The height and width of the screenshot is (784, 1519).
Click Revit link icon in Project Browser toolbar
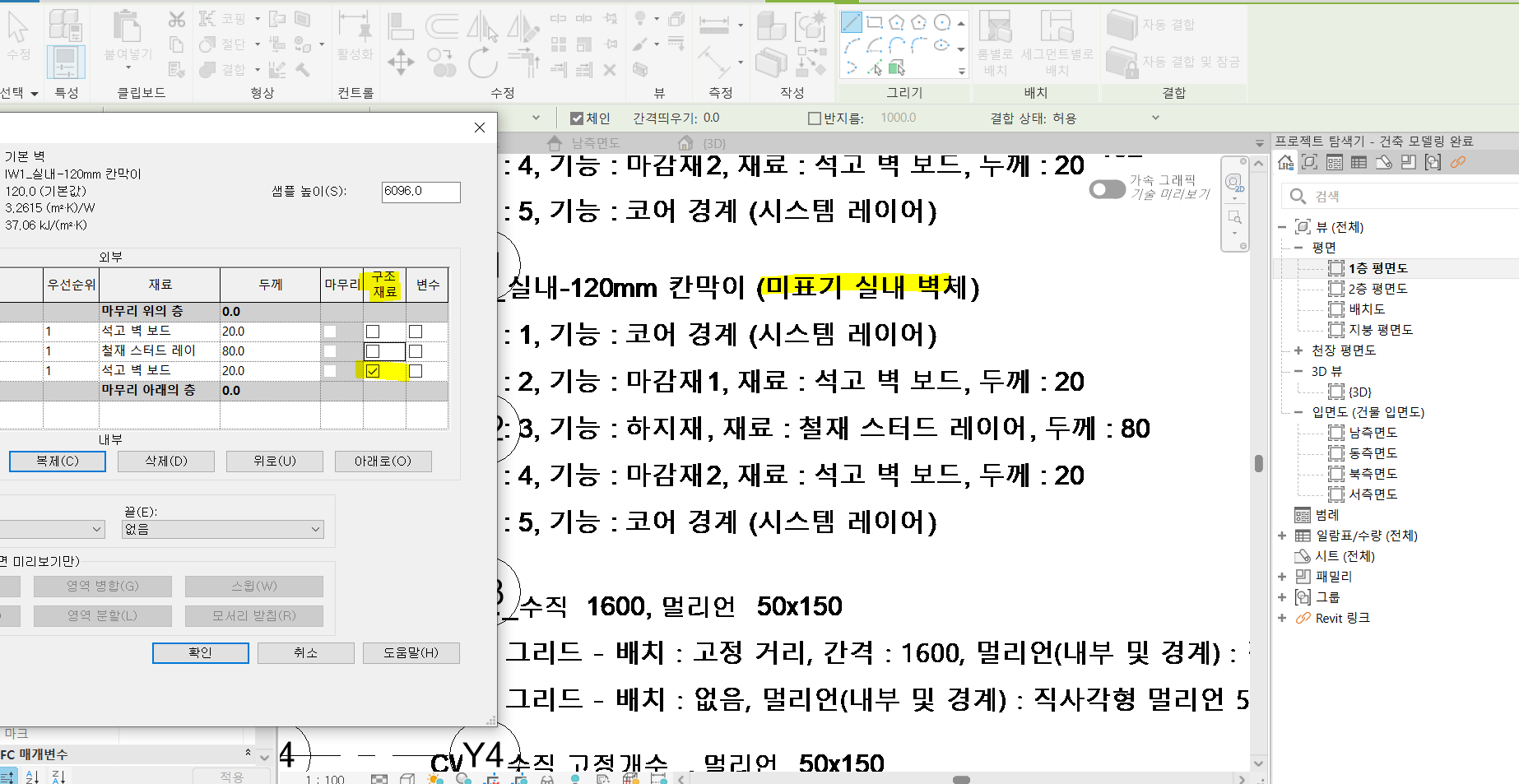1458,163
